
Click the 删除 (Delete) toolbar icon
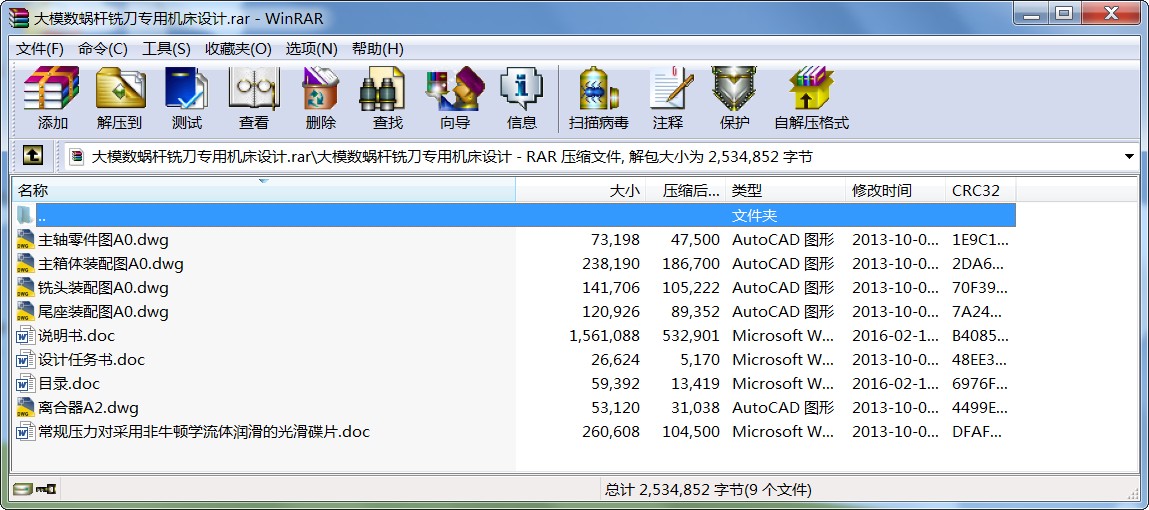[320, 98]
